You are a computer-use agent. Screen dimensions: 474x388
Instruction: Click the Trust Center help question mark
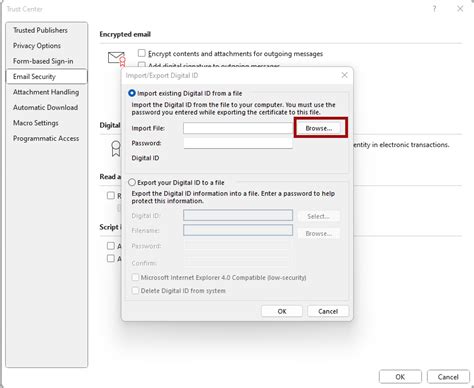click(434, 9)
